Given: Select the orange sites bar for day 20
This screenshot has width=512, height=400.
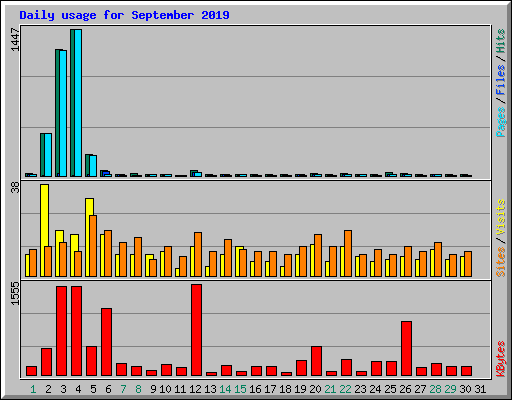Looking at the screenshot, I should click(318, 255).
